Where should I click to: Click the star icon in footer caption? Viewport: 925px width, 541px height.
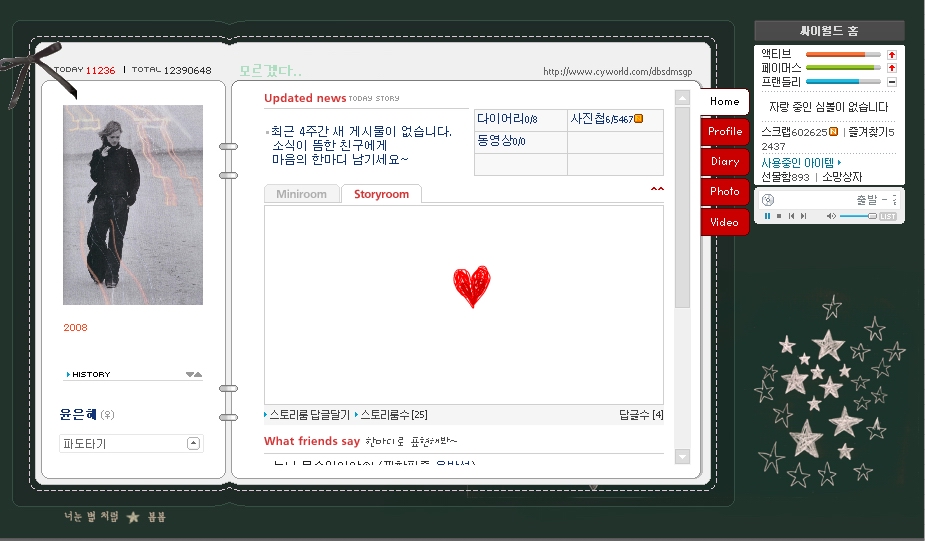pyautogui.click(x=133, y=517)
